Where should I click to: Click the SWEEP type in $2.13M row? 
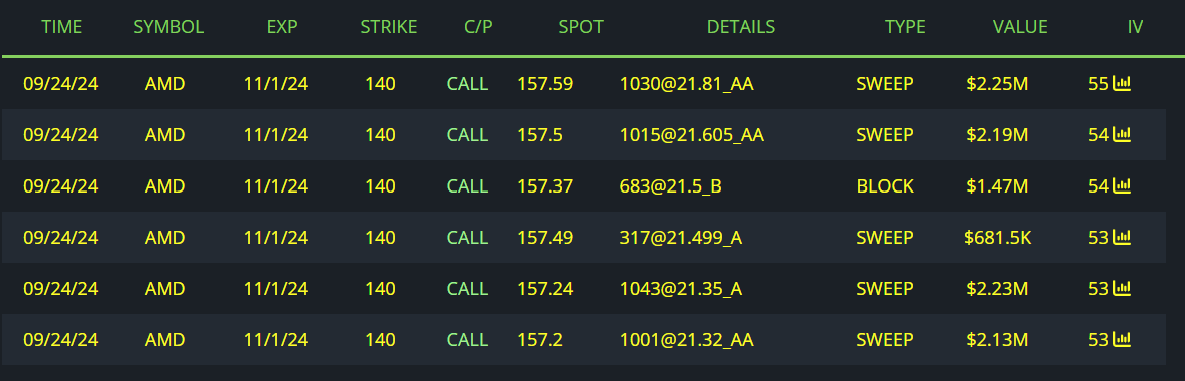(885, 339)
